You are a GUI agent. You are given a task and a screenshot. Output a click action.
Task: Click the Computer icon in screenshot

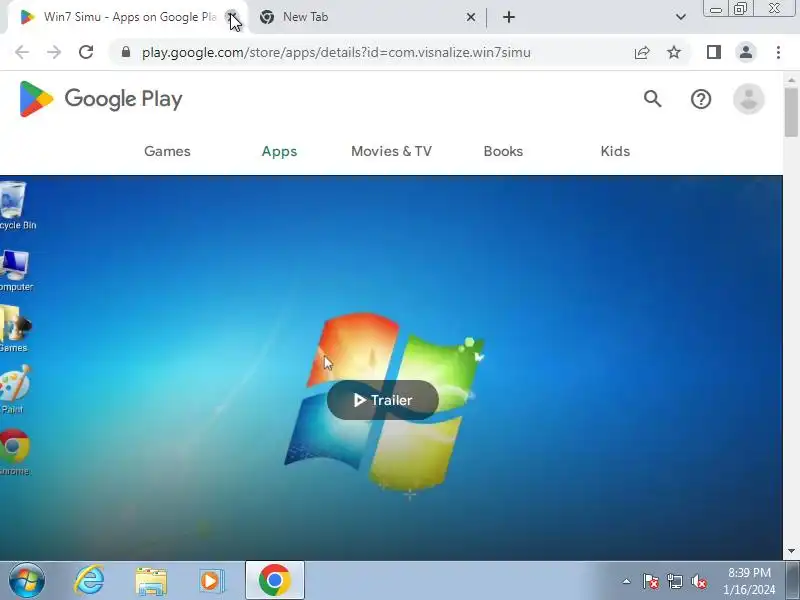pos(14,270)
